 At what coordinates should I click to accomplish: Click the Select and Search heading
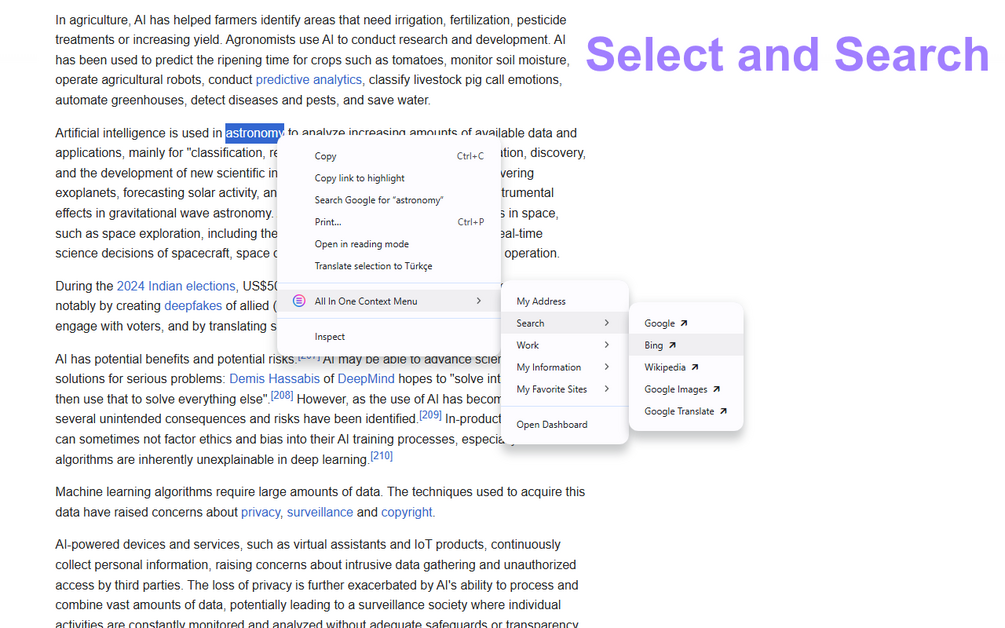(788, 54)
